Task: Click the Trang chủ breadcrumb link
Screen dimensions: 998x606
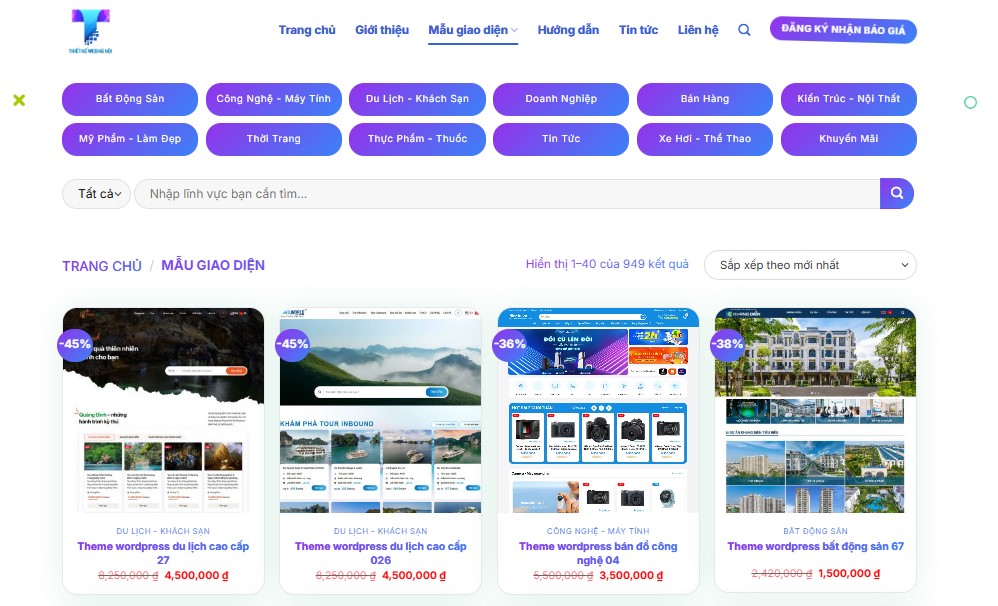Action: [x=102, y=266]
